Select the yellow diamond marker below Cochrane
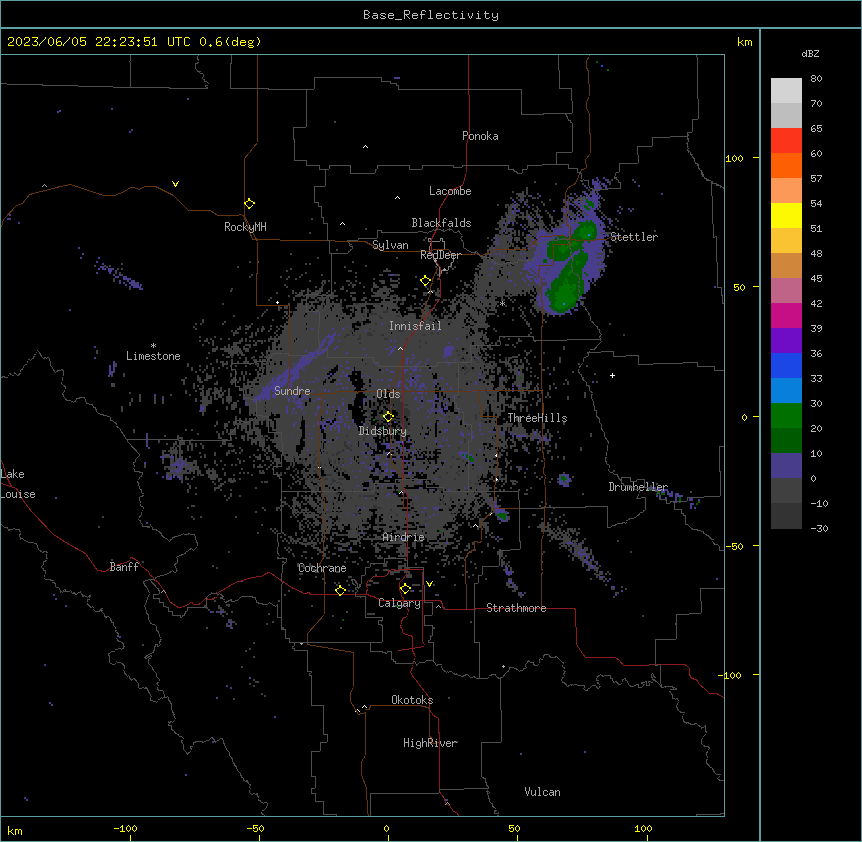This screenshot has height=842, width=862. pyautogui.click(x=340, y=590)
